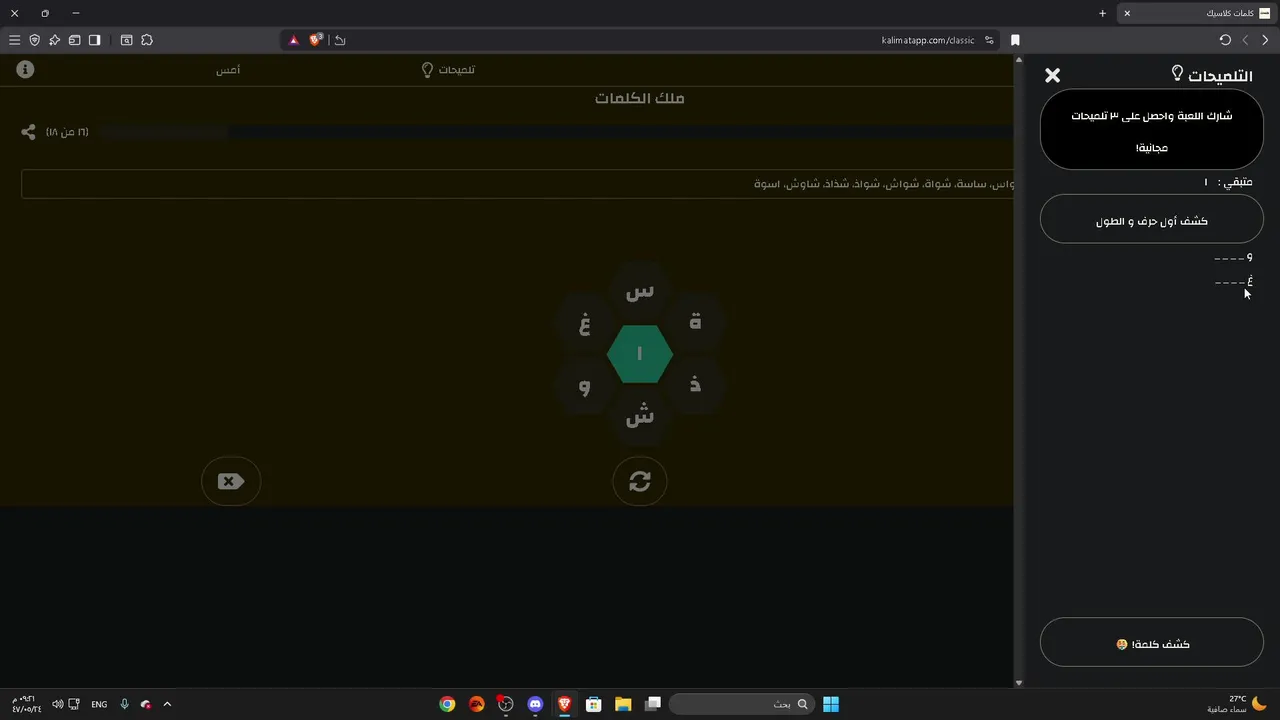Click the browser back navigation arrow
Image resolution: width=1280 pixels, height=720 pixels.
1265,40
